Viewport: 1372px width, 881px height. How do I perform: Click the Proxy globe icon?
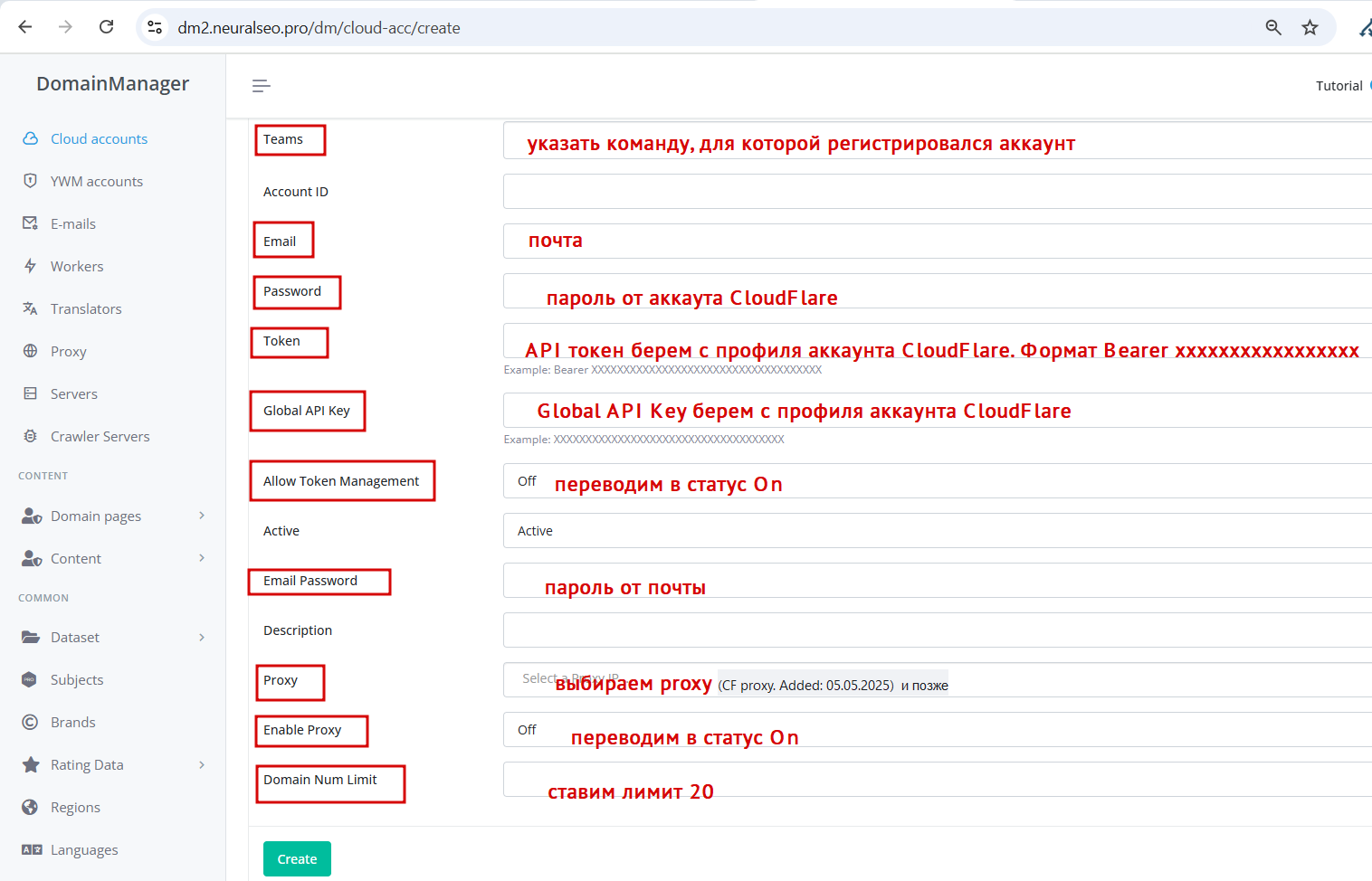click(x=31, y=351)
